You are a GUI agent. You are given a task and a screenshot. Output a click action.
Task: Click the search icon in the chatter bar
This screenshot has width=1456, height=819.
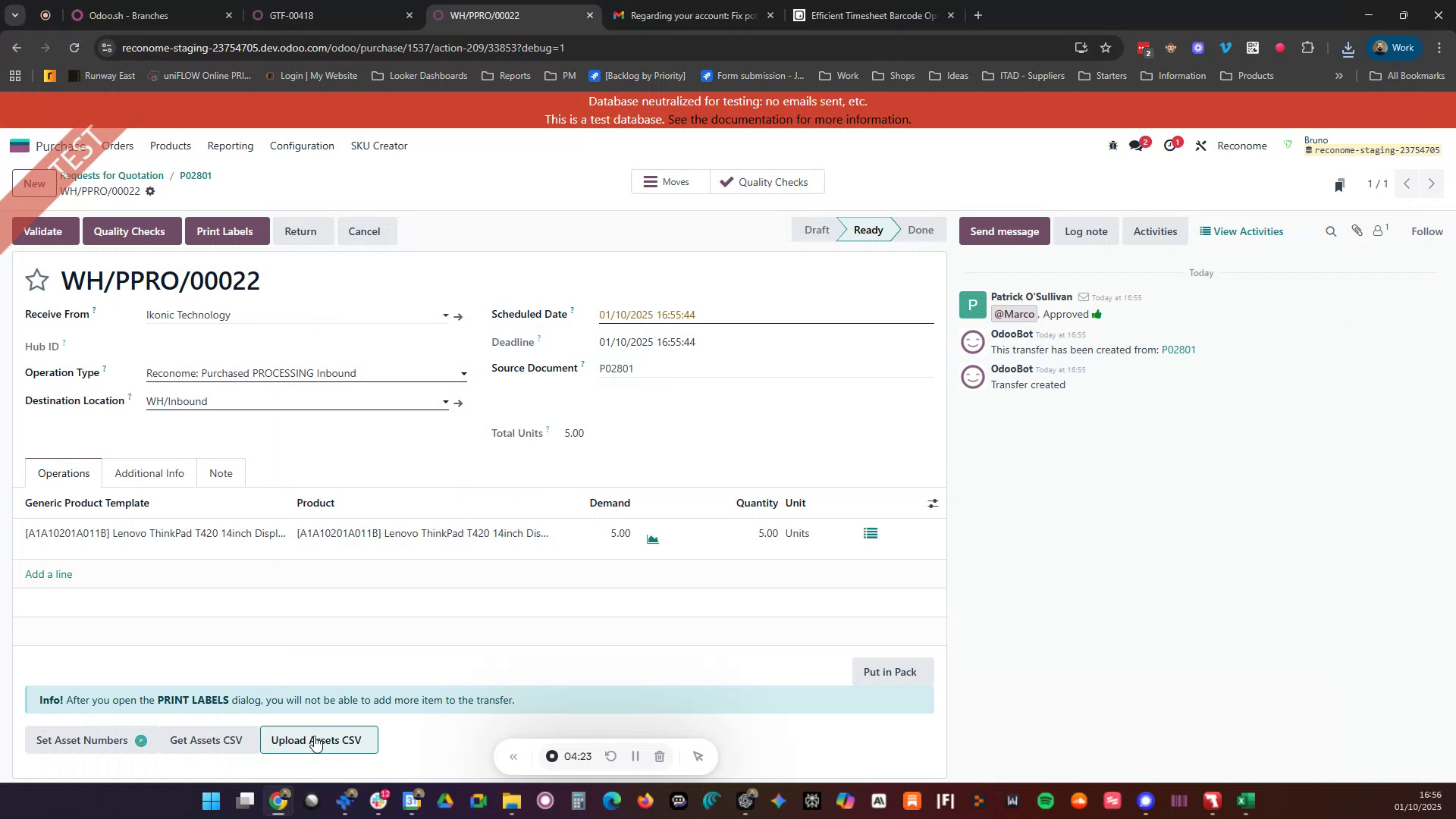tap(1331, 231)
